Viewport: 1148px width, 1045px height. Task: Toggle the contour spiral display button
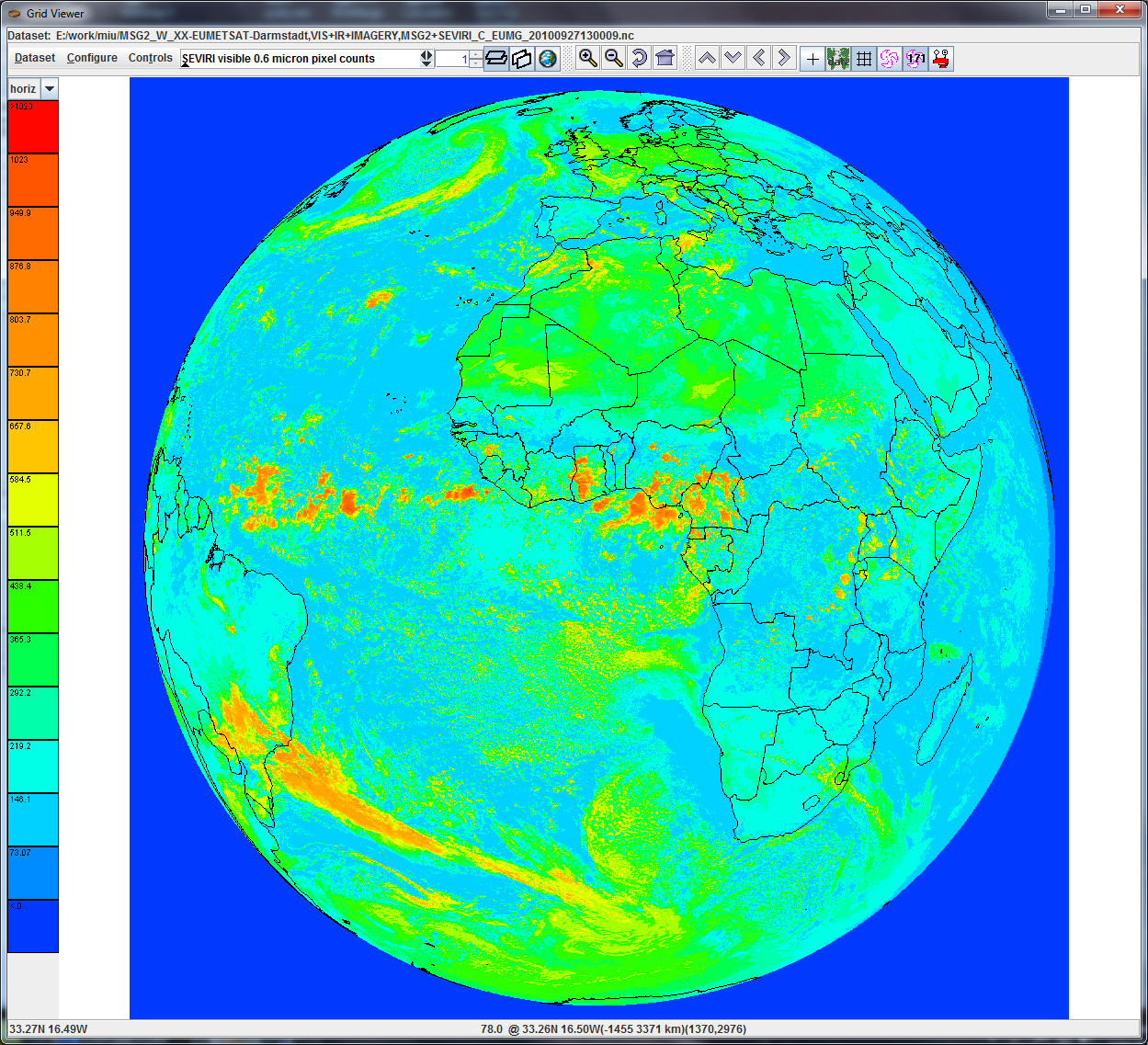click(x=889, y=59)
